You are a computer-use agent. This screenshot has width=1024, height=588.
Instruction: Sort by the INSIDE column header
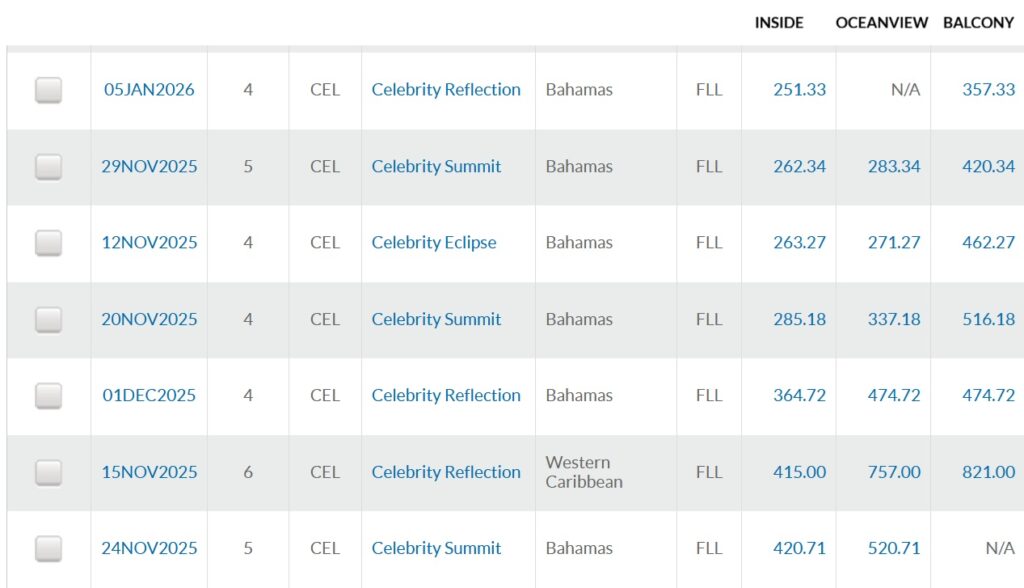pyautogui.click(x=779, y=22)
